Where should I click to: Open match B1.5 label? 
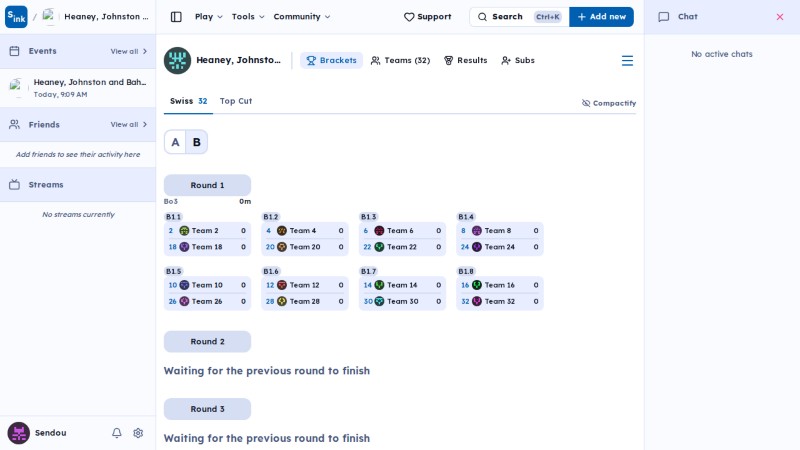[x=173, y=271]
